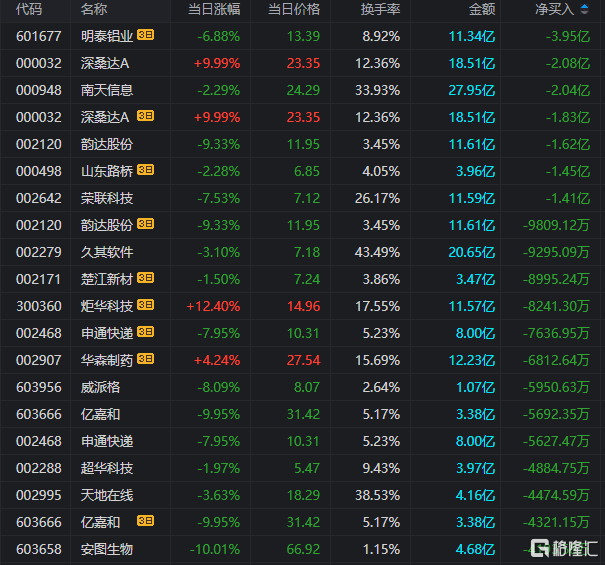The image size is (605, 565).
Task: Sort by the 代码 column header
Action: pyautogui.click(x=29, y=9)
